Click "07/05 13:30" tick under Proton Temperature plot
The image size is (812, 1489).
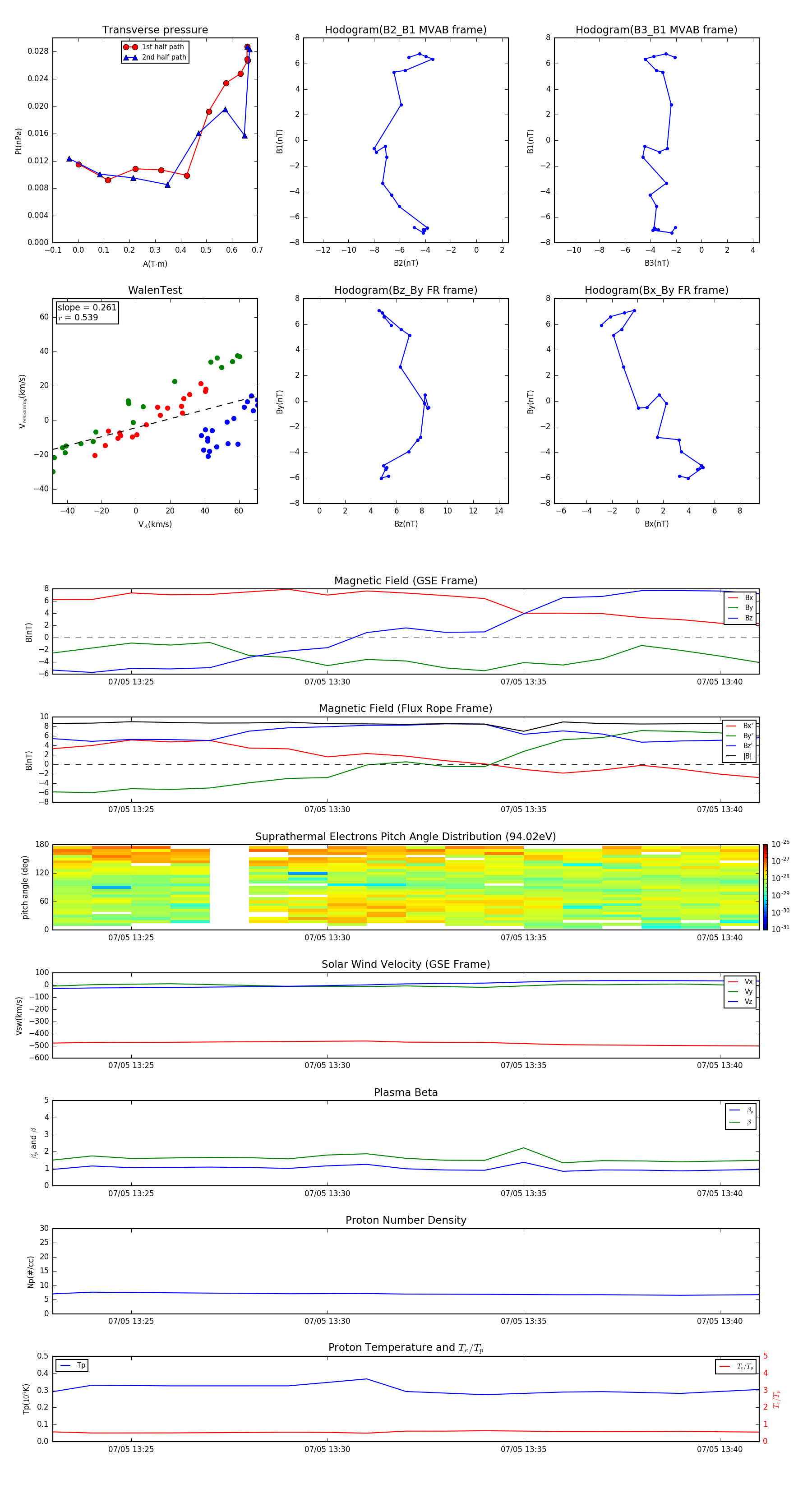coord(327,1449)
